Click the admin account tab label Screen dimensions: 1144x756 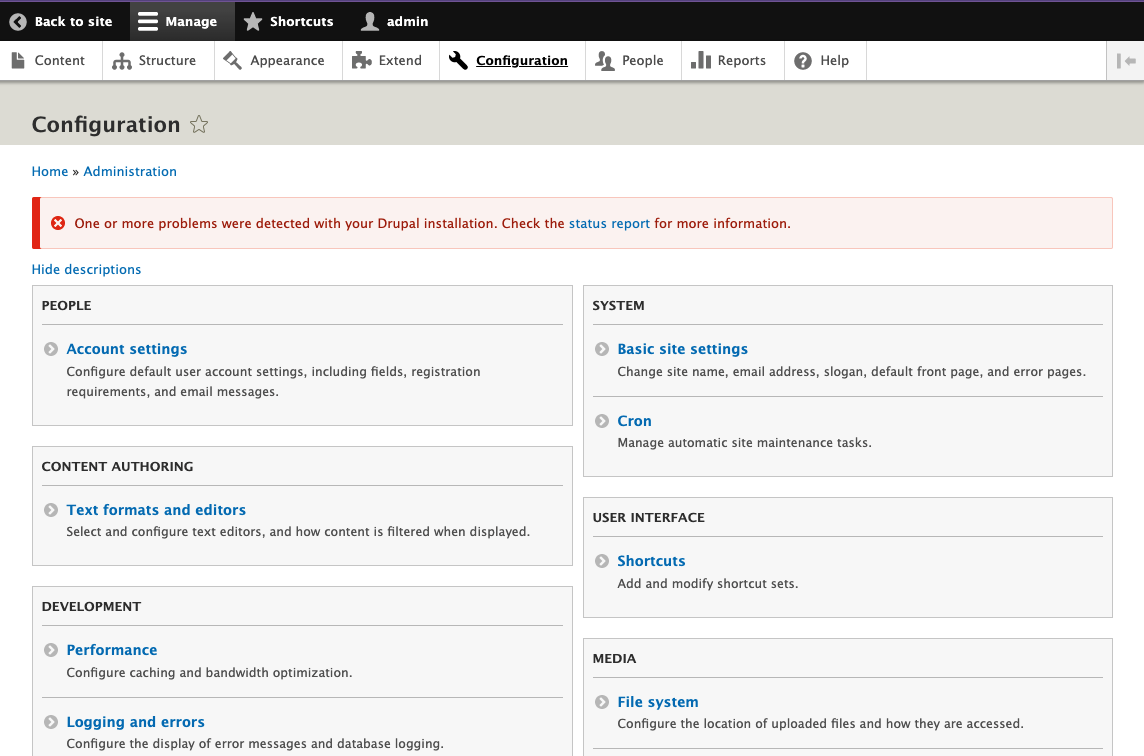tap(407, 22)
